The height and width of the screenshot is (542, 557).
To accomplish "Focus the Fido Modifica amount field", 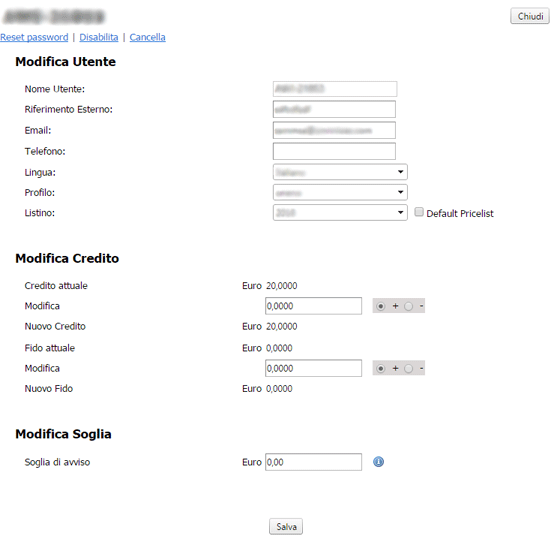I will point(313,368).
